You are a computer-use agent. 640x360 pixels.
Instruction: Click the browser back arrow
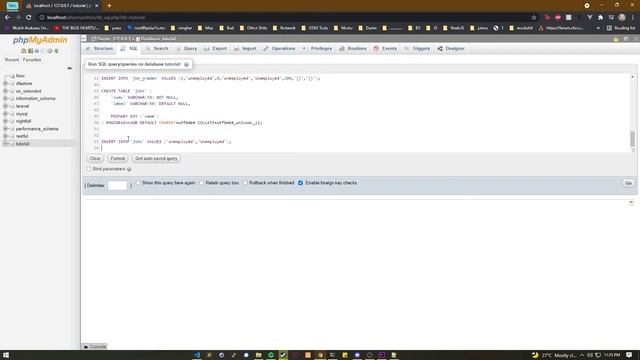click(7, 18)
